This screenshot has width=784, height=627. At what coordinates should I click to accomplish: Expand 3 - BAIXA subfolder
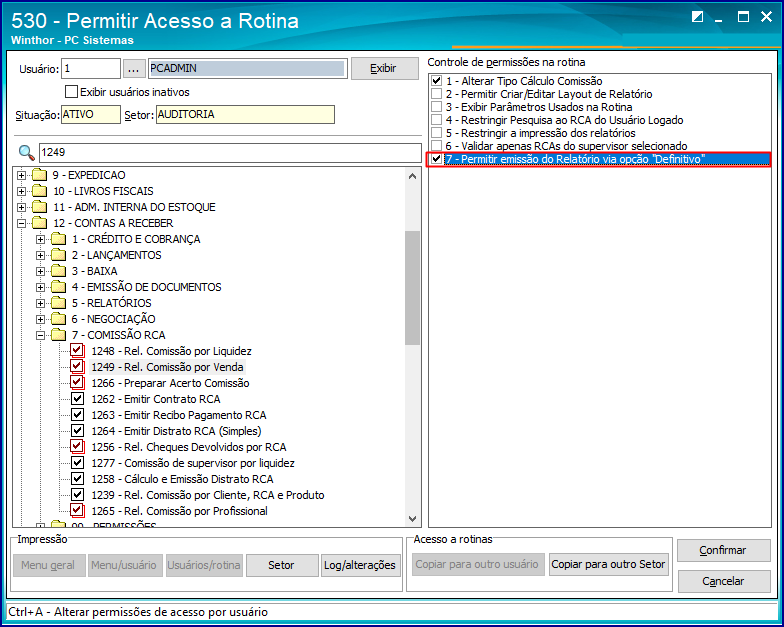[40, 272]
